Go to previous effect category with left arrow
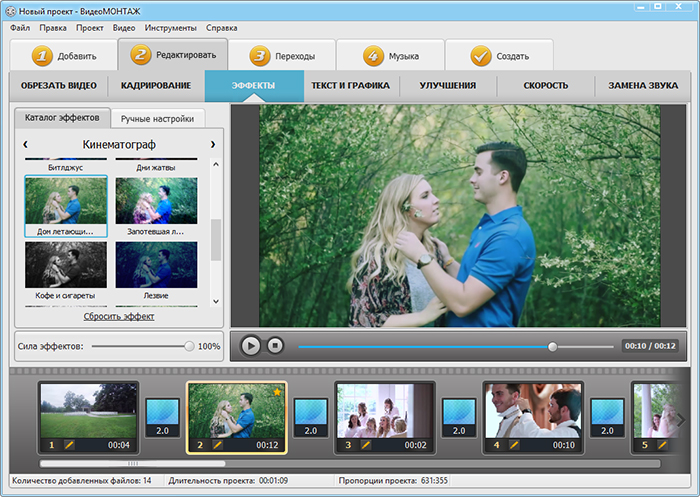This screenshot has width=700, height=497. (25, 145)
